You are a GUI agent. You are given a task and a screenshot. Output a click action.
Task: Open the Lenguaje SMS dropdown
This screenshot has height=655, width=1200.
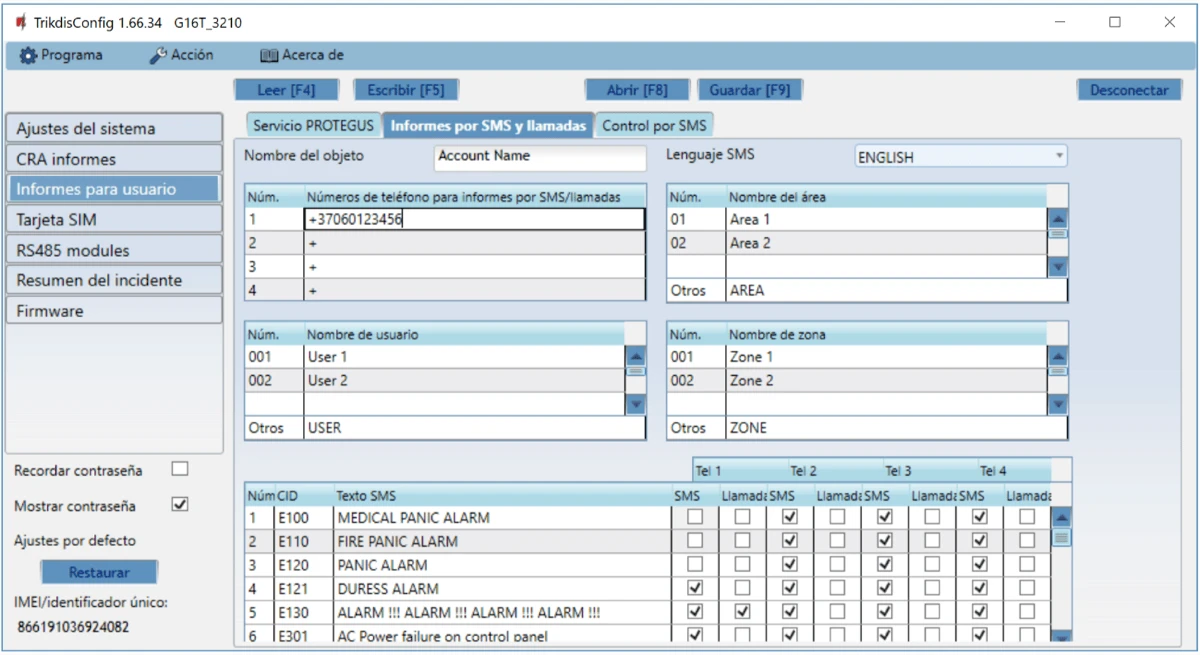(x=960, y=157)
